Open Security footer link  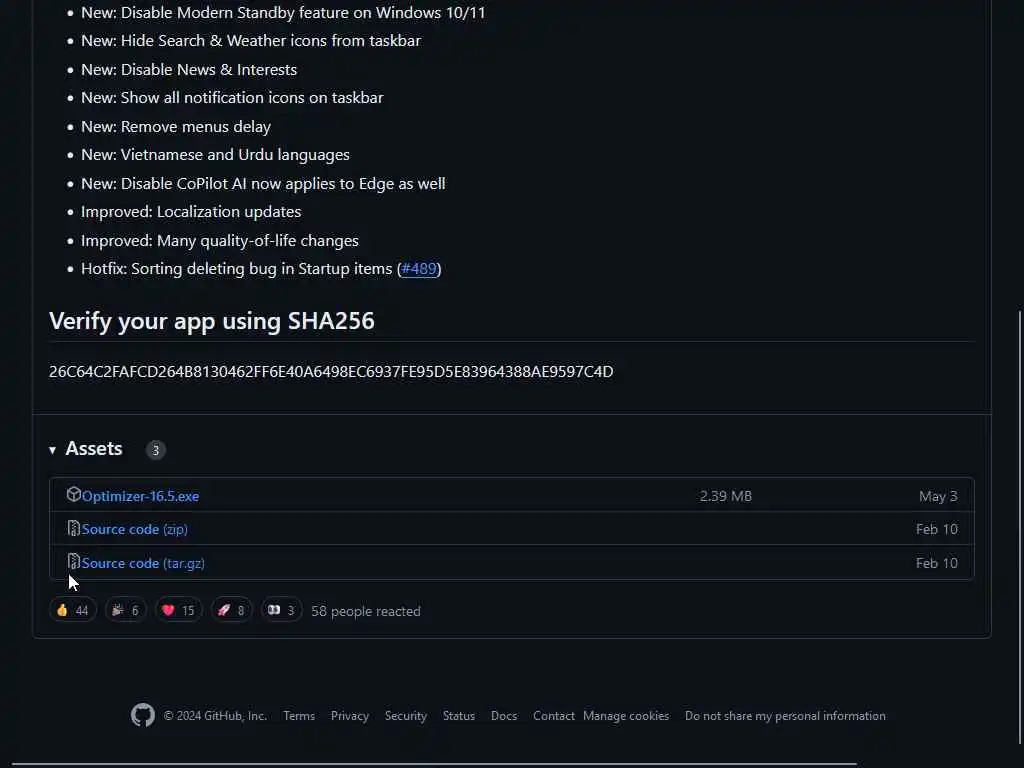406,716
